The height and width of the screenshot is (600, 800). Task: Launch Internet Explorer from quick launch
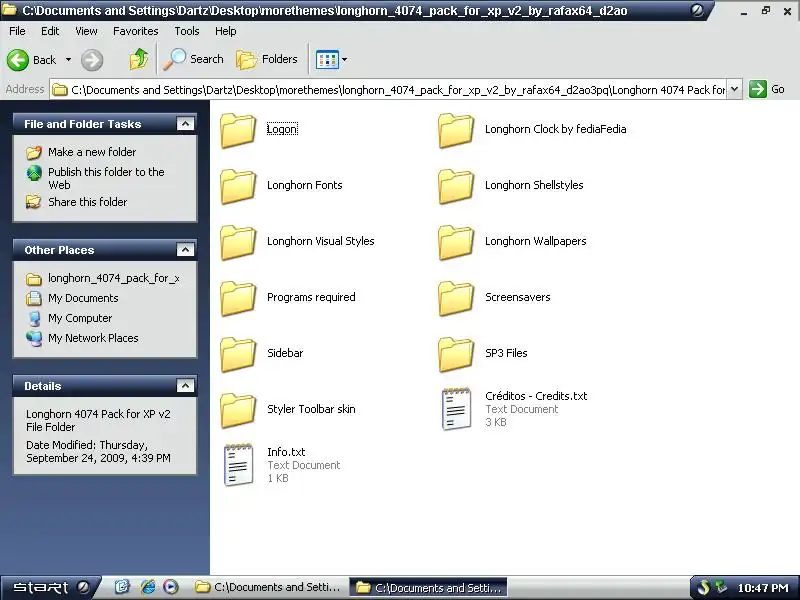(148, 587)
